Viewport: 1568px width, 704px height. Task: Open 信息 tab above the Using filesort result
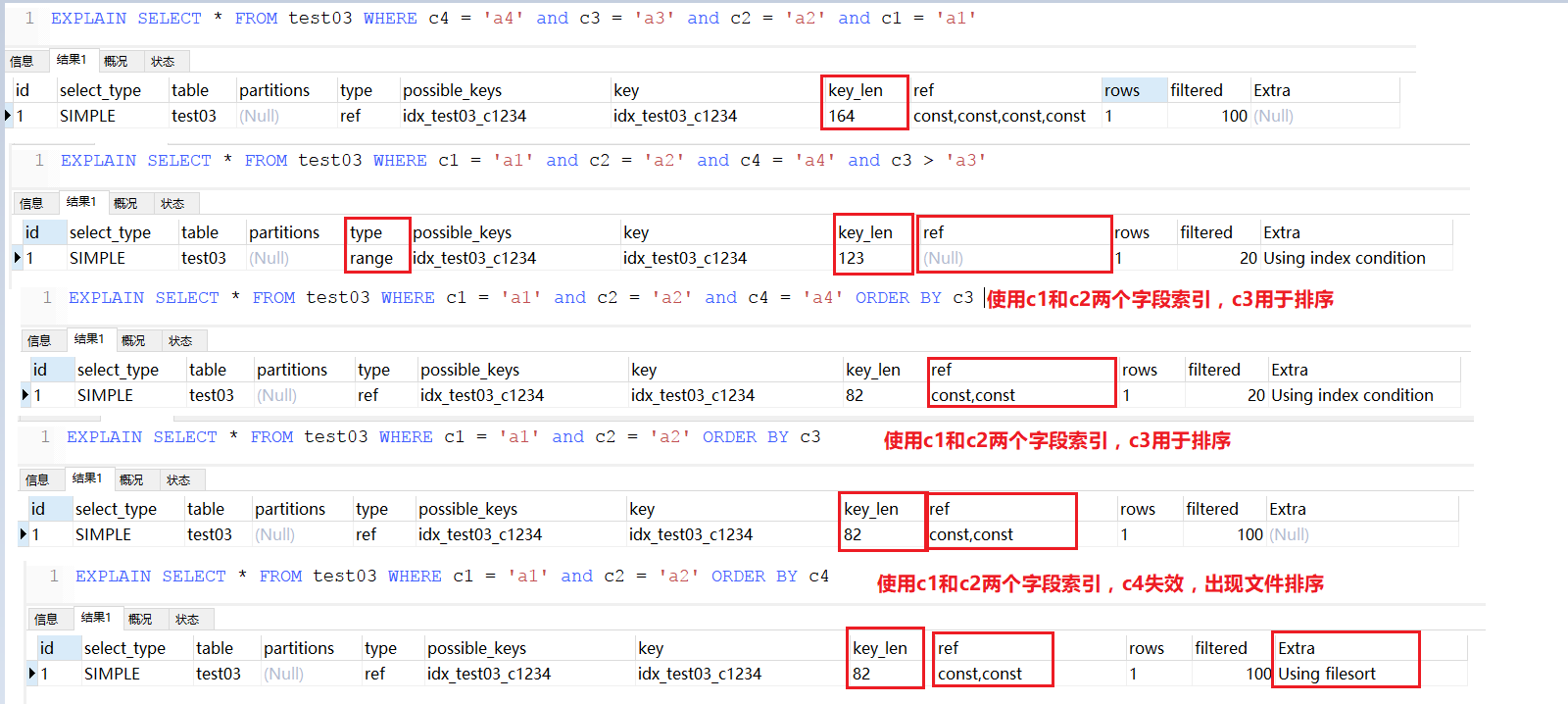46,619
